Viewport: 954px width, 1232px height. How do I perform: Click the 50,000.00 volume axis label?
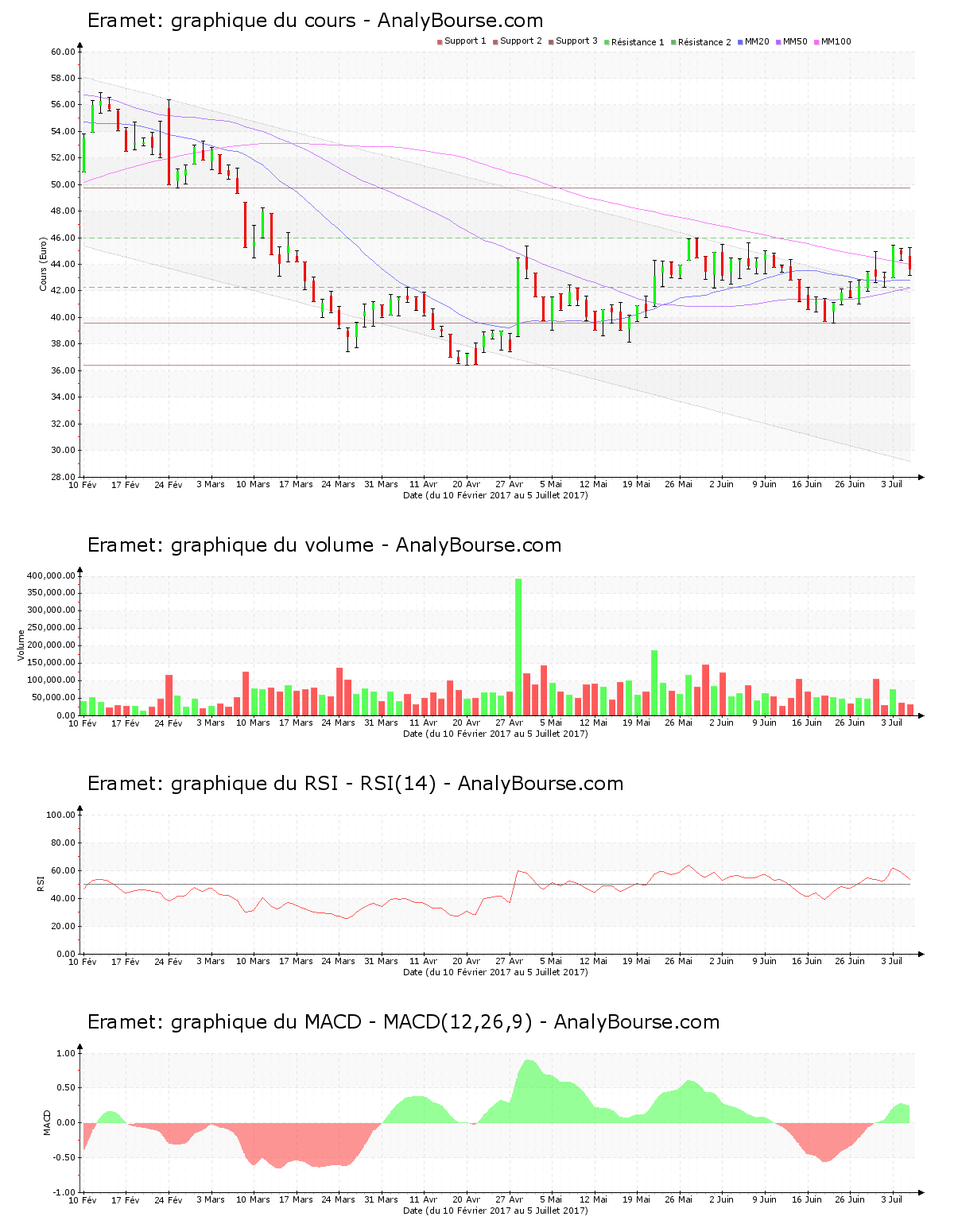(x=54, y=698)
